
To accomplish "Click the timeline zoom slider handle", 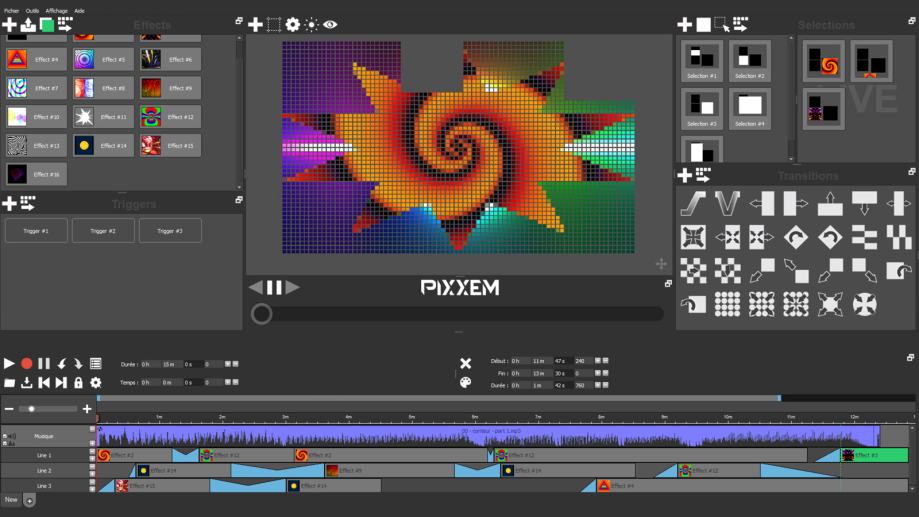I will pos(32,408).
